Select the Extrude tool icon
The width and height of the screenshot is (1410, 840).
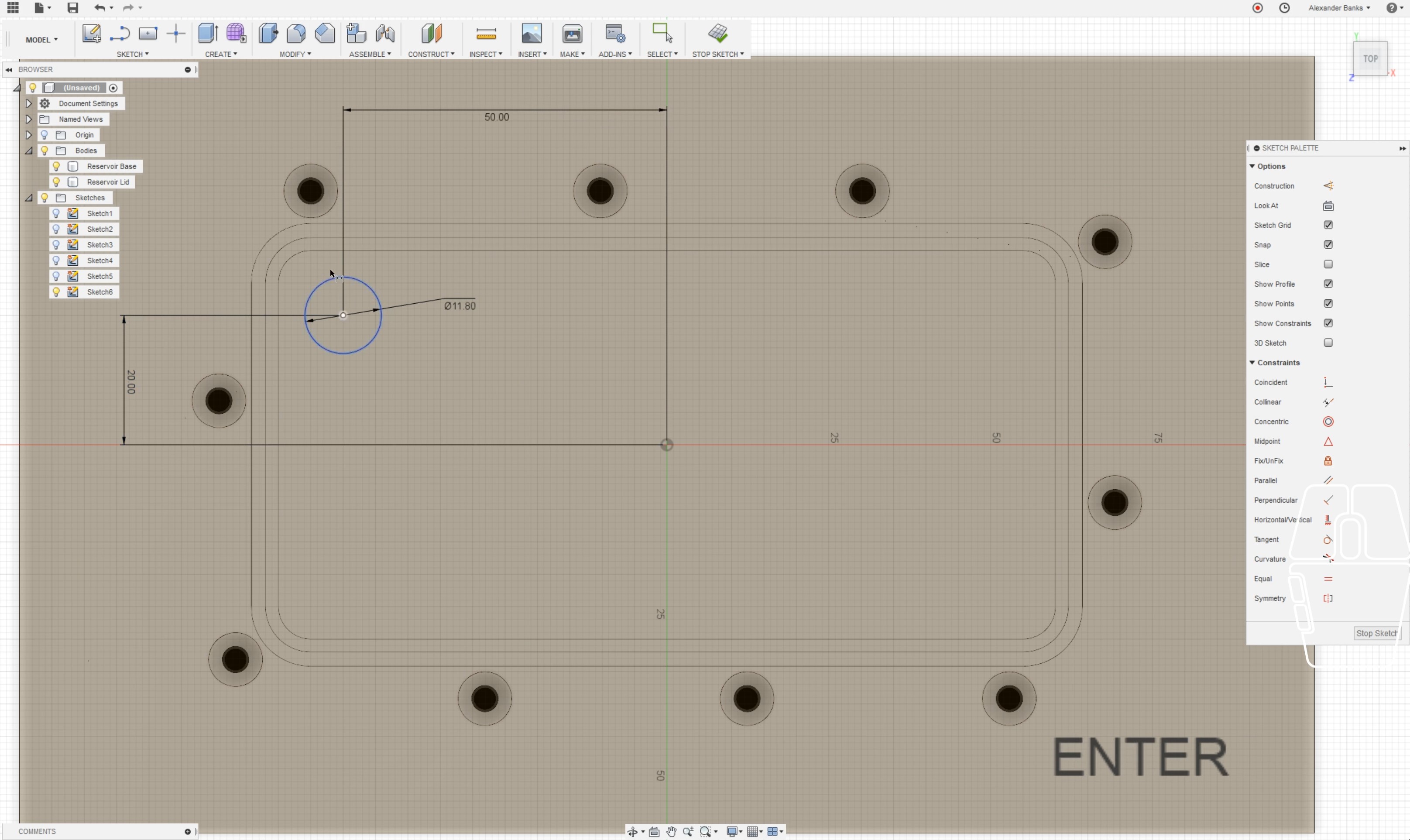click(207, 34)
